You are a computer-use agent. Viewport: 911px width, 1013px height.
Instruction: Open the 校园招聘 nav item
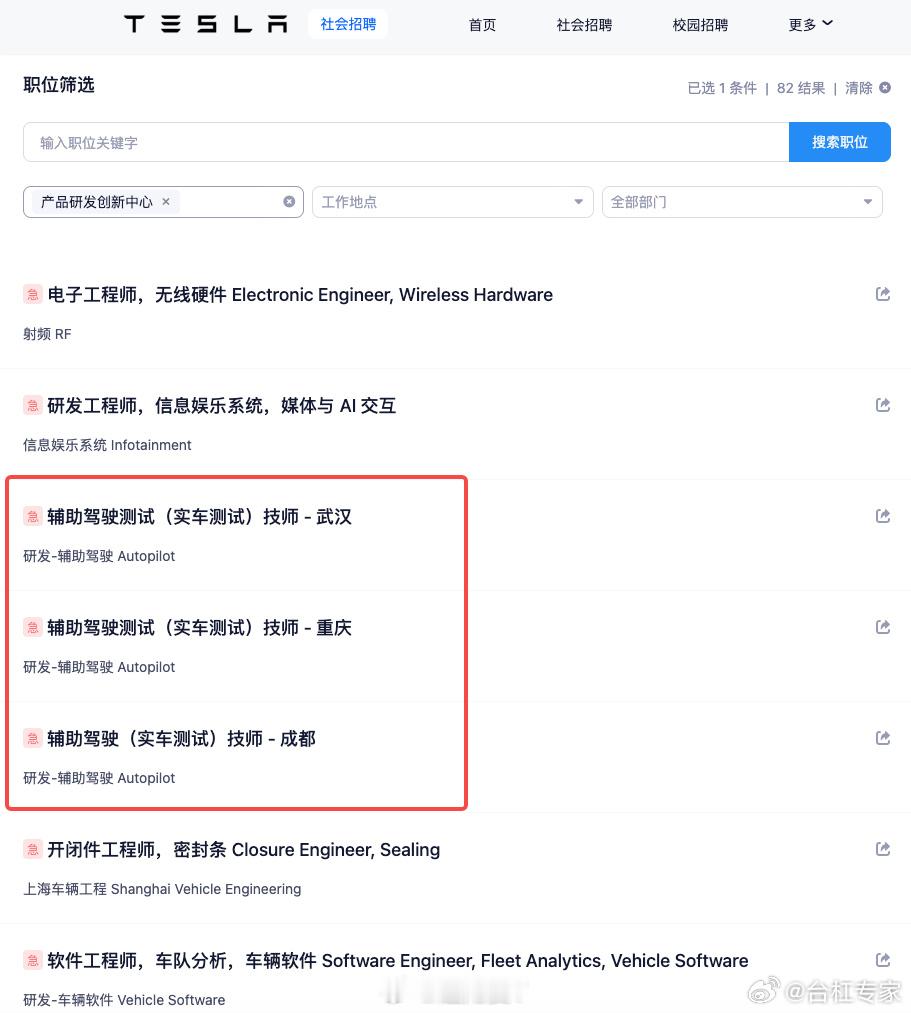[700, 25]
